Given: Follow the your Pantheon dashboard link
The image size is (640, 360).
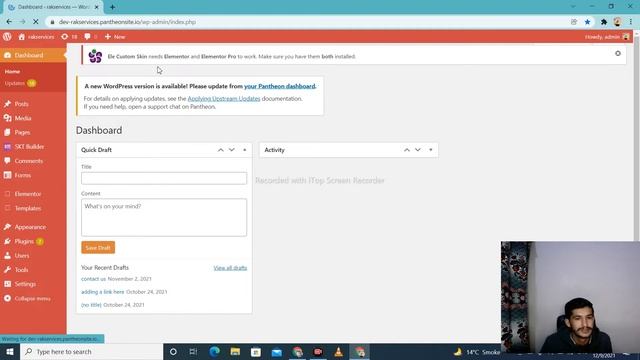Looking at the screenshot, I should coord(280,87).
